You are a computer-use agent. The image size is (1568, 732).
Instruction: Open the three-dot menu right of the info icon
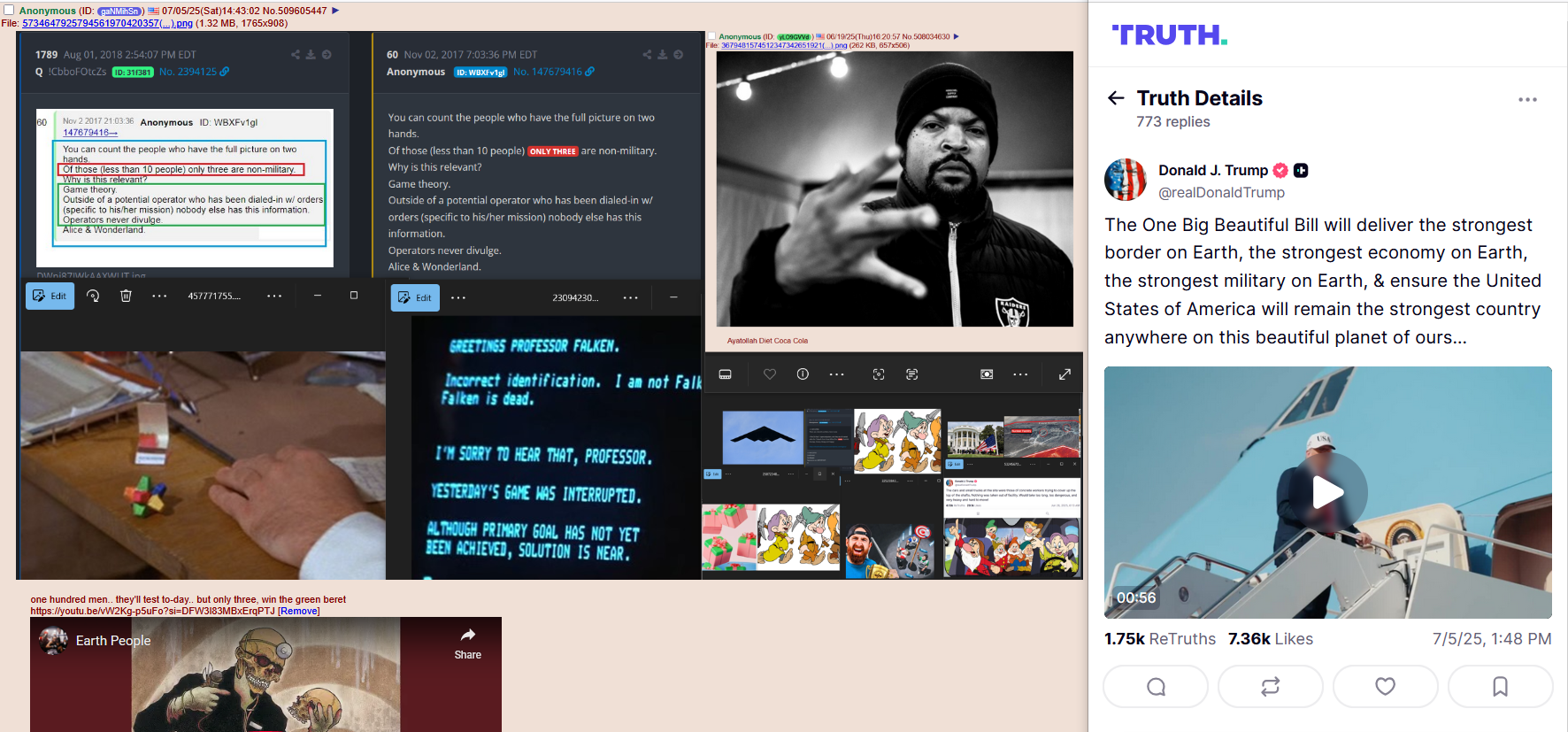pos(836,374)
